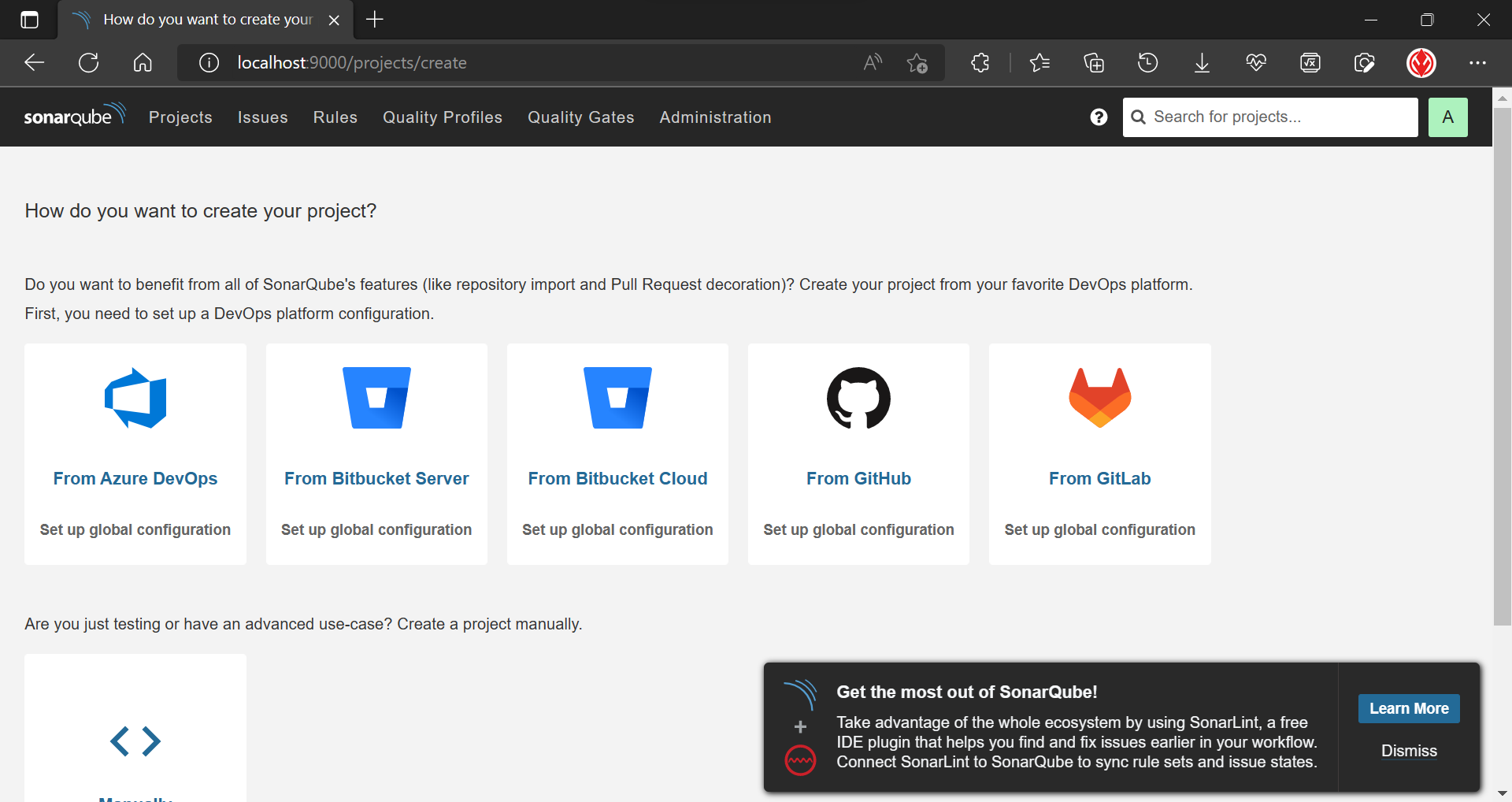Add page to favorites star icon

(x=917, y=63)
